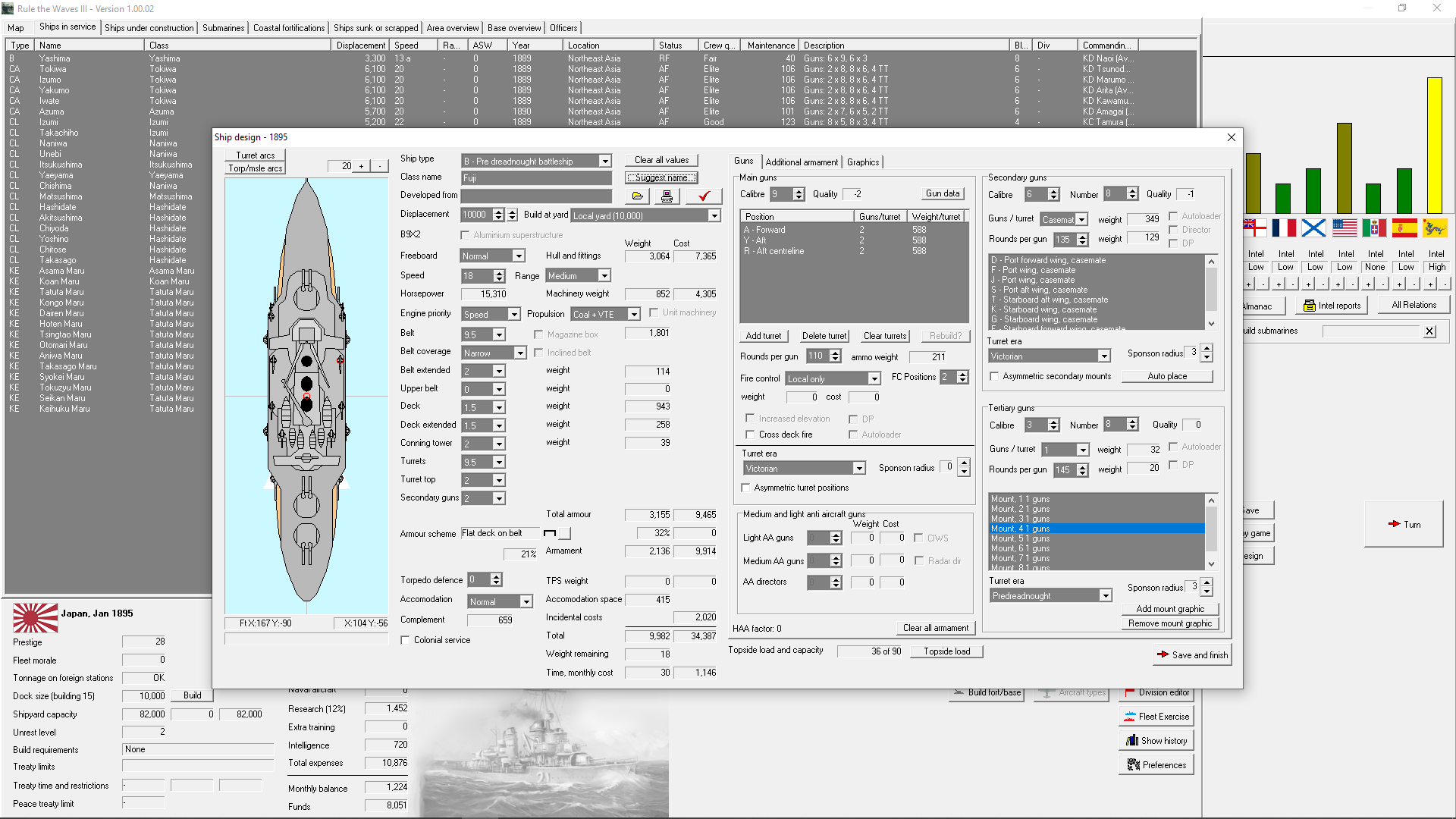Click the armour scheme diagram icon
The image size is (1456, 819).
tap(551, 534)
